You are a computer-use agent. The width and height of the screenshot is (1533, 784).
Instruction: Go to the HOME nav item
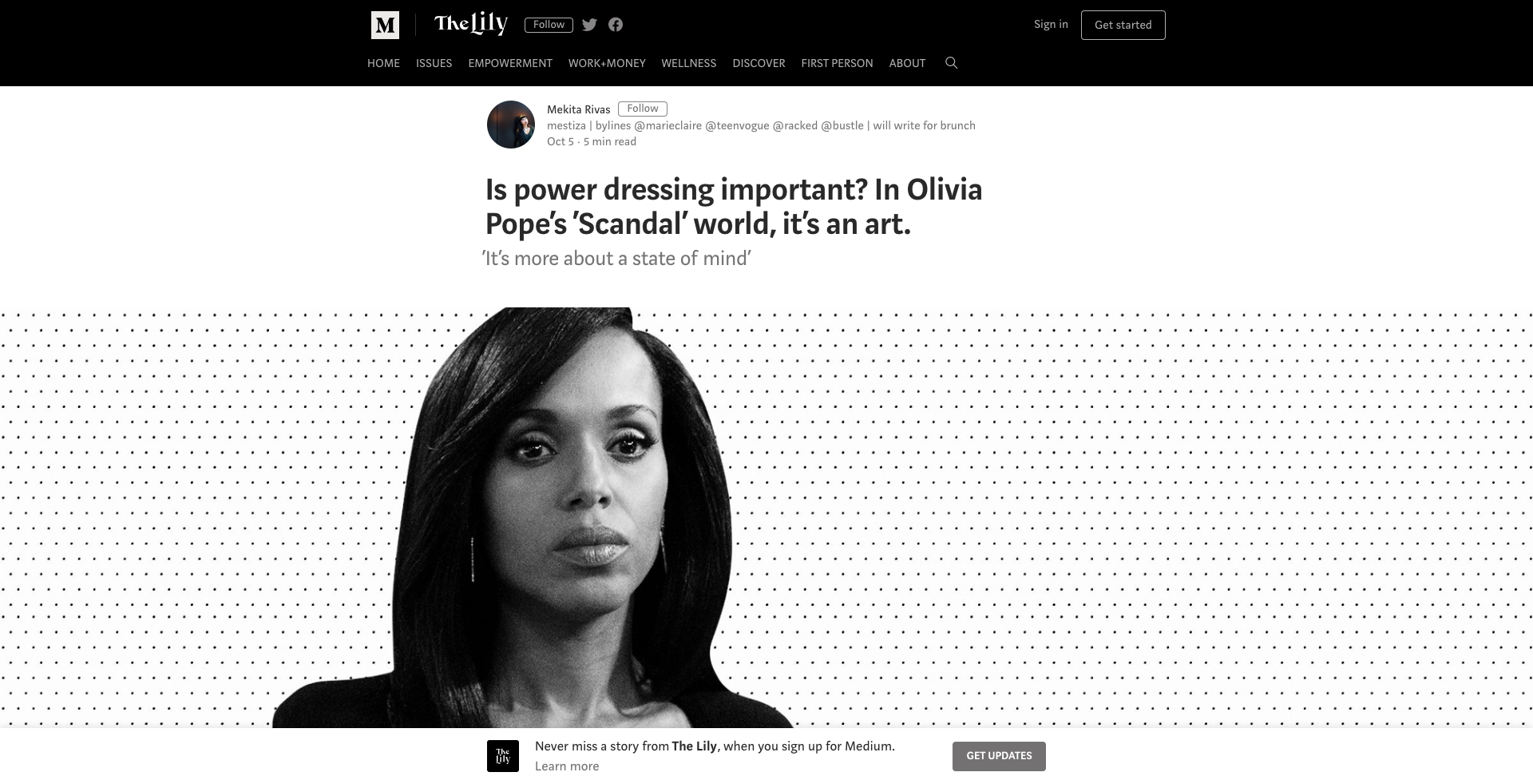[x=383, y=63]
